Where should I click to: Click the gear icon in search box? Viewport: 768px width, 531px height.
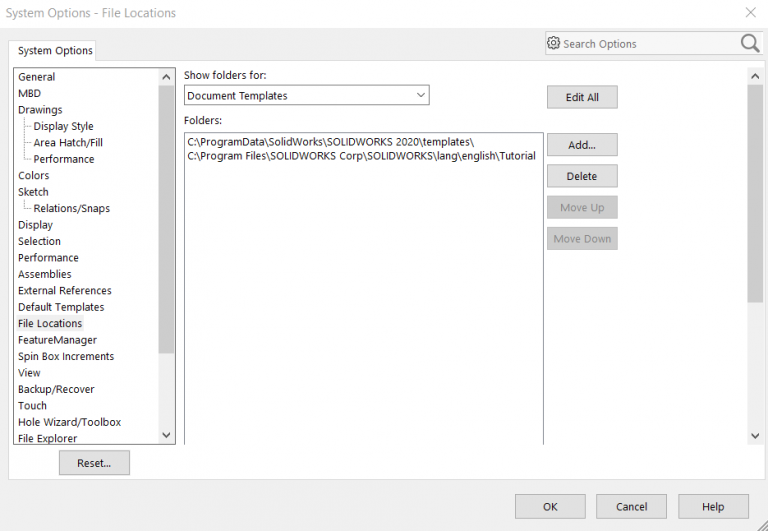click(x=553, y=43)
